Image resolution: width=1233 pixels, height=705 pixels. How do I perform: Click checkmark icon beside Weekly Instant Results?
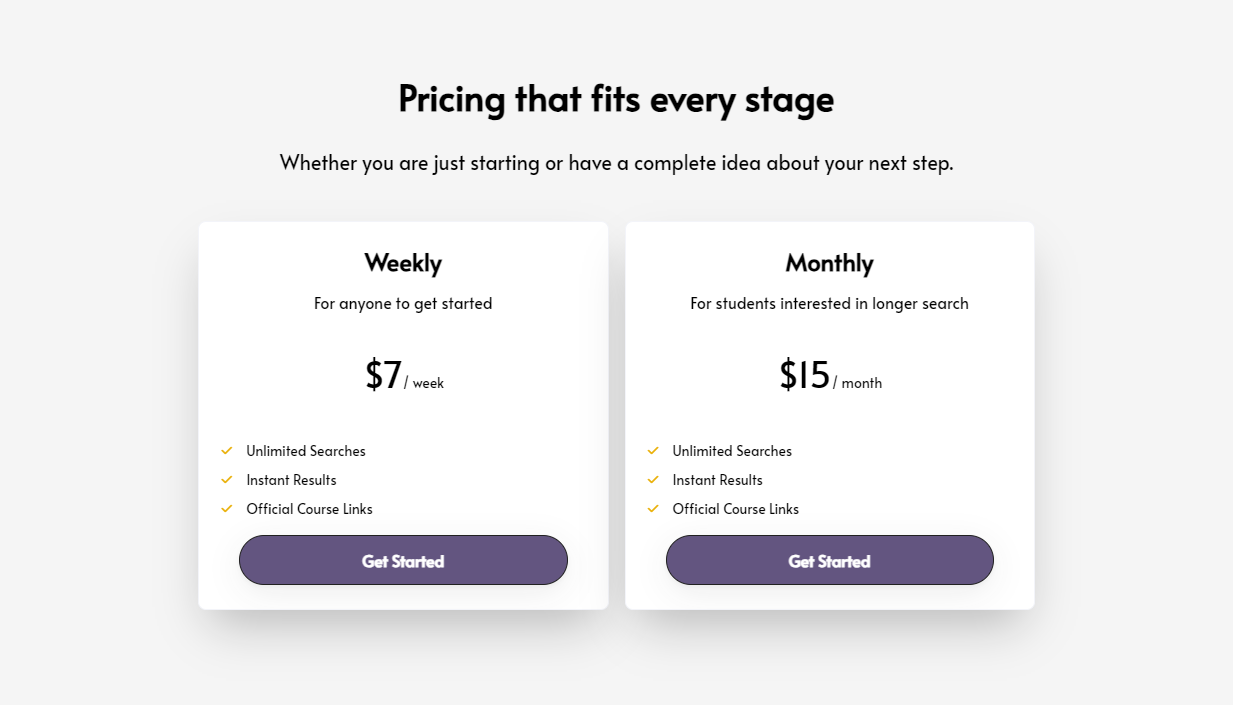coord(227,480)
